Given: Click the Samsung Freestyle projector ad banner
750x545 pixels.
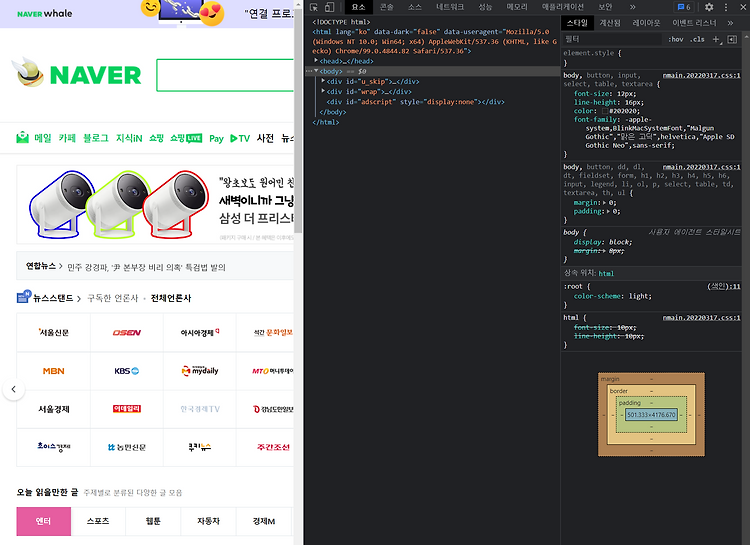Looking at the screenshot, I should pyautogui.click(x=155, y=204).
